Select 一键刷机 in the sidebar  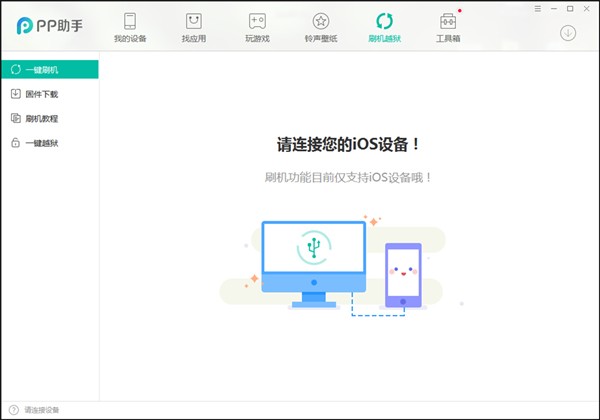point(50,69)
